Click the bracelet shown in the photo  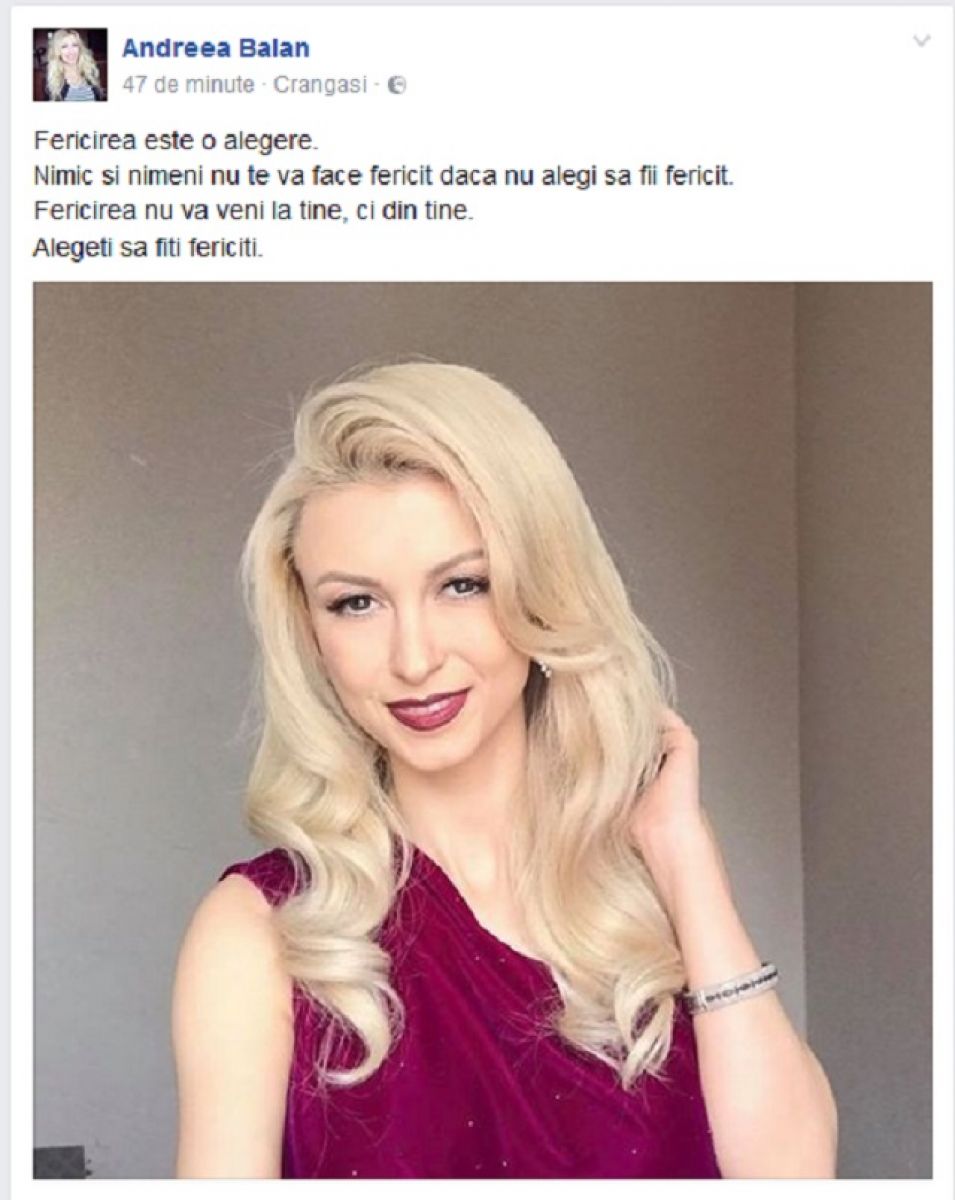click(x=730, y=987)
